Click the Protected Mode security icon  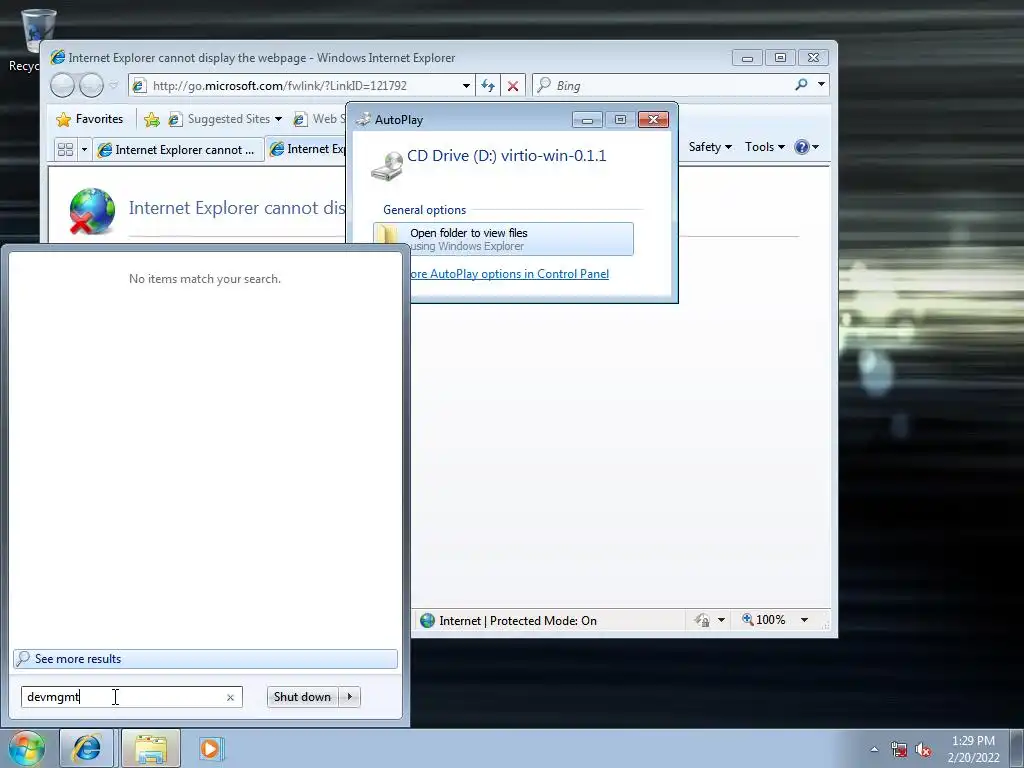pos(702,620)
